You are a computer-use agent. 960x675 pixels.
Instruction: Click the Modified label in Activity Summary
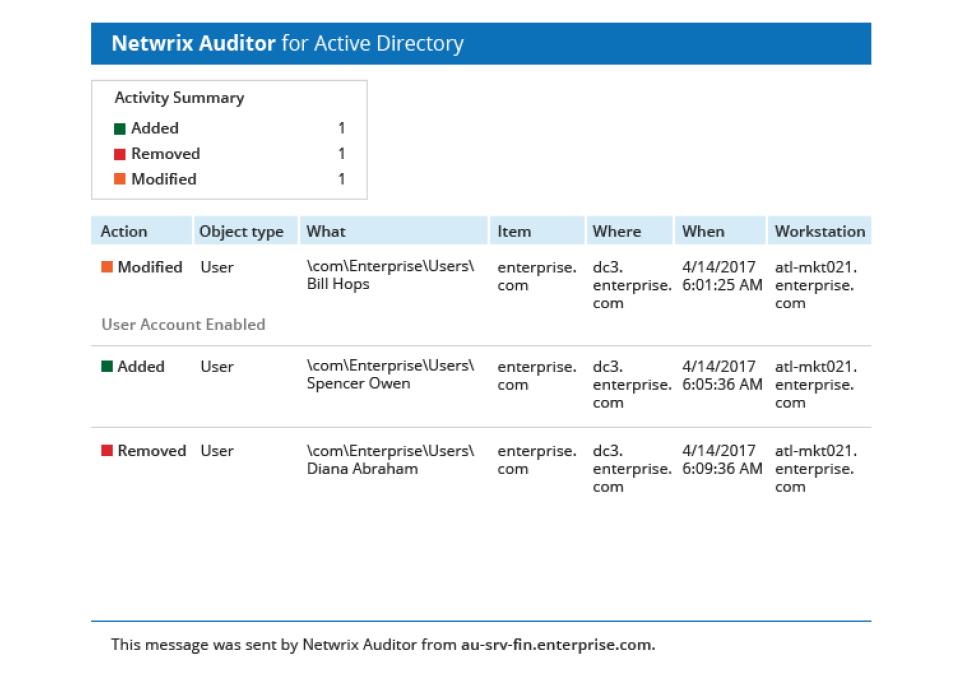coord(163,179)
